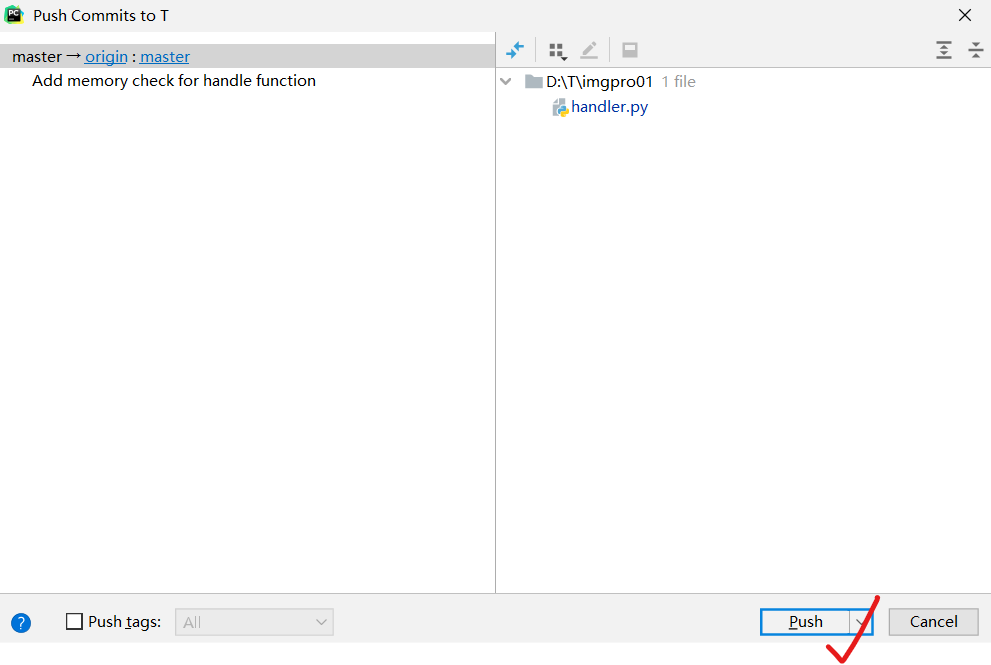The image size is (991, 665).
Task: Enable the Push tags checkbox
Action: (75, 621)
